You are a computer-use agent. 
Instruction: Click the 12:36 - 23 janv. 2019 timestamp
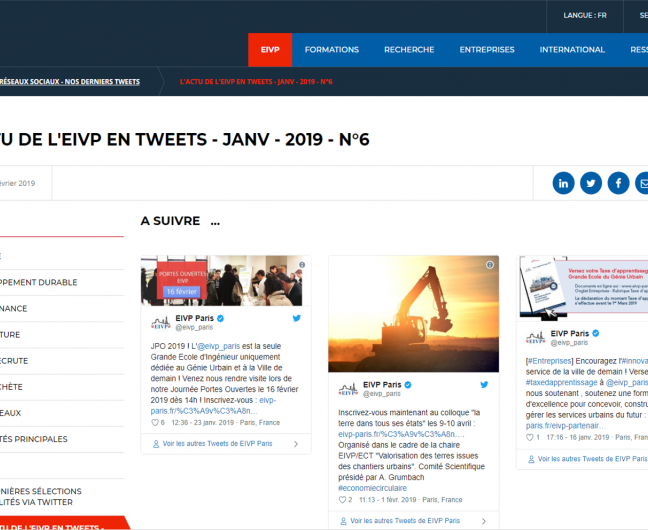202,423
